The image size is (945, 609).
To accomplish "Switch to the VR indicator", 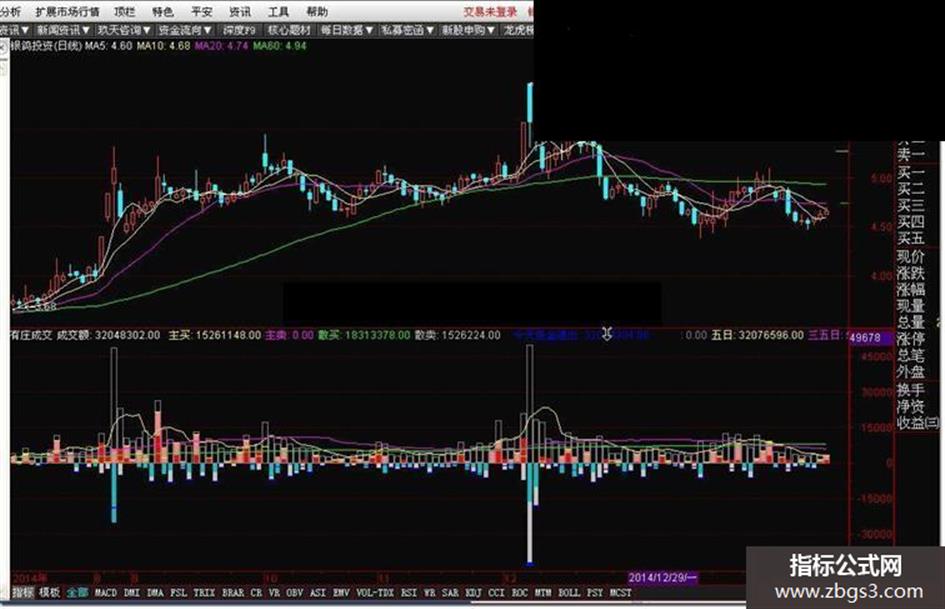I will [x=274, y=593].
